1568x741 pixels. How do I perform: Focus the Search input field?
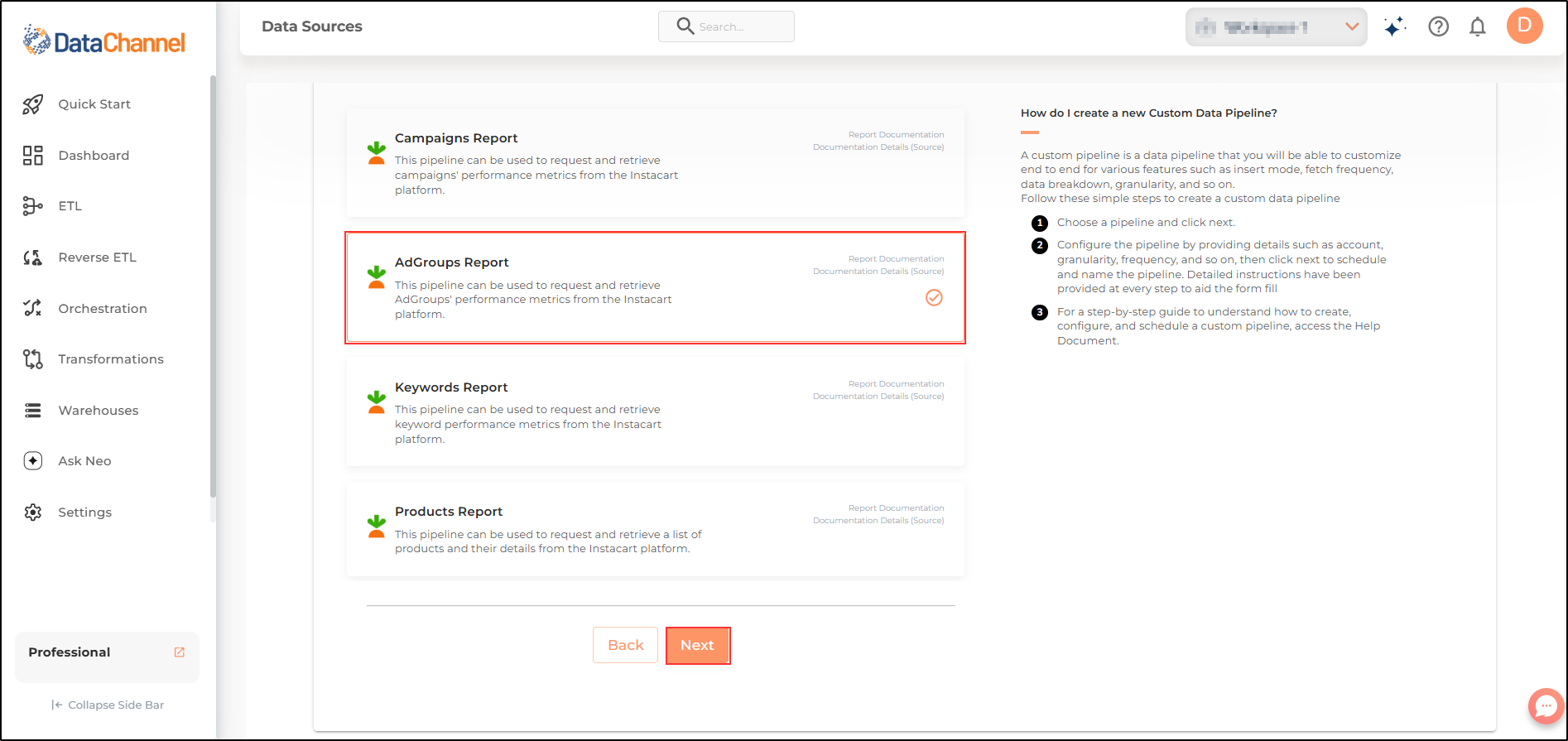pyautogui.click(x=726, y=26)
